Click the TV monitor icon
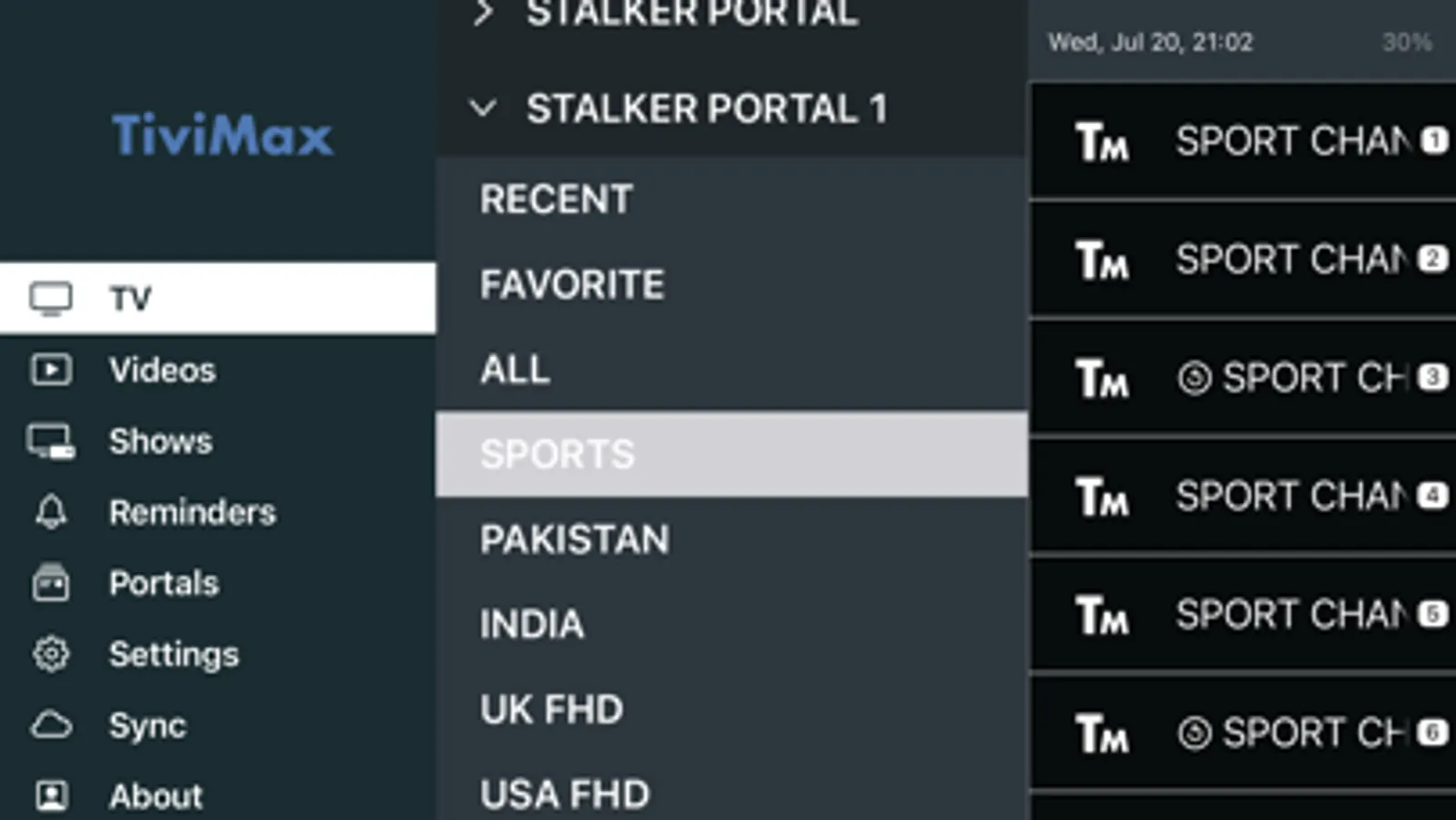 (51, 298)
